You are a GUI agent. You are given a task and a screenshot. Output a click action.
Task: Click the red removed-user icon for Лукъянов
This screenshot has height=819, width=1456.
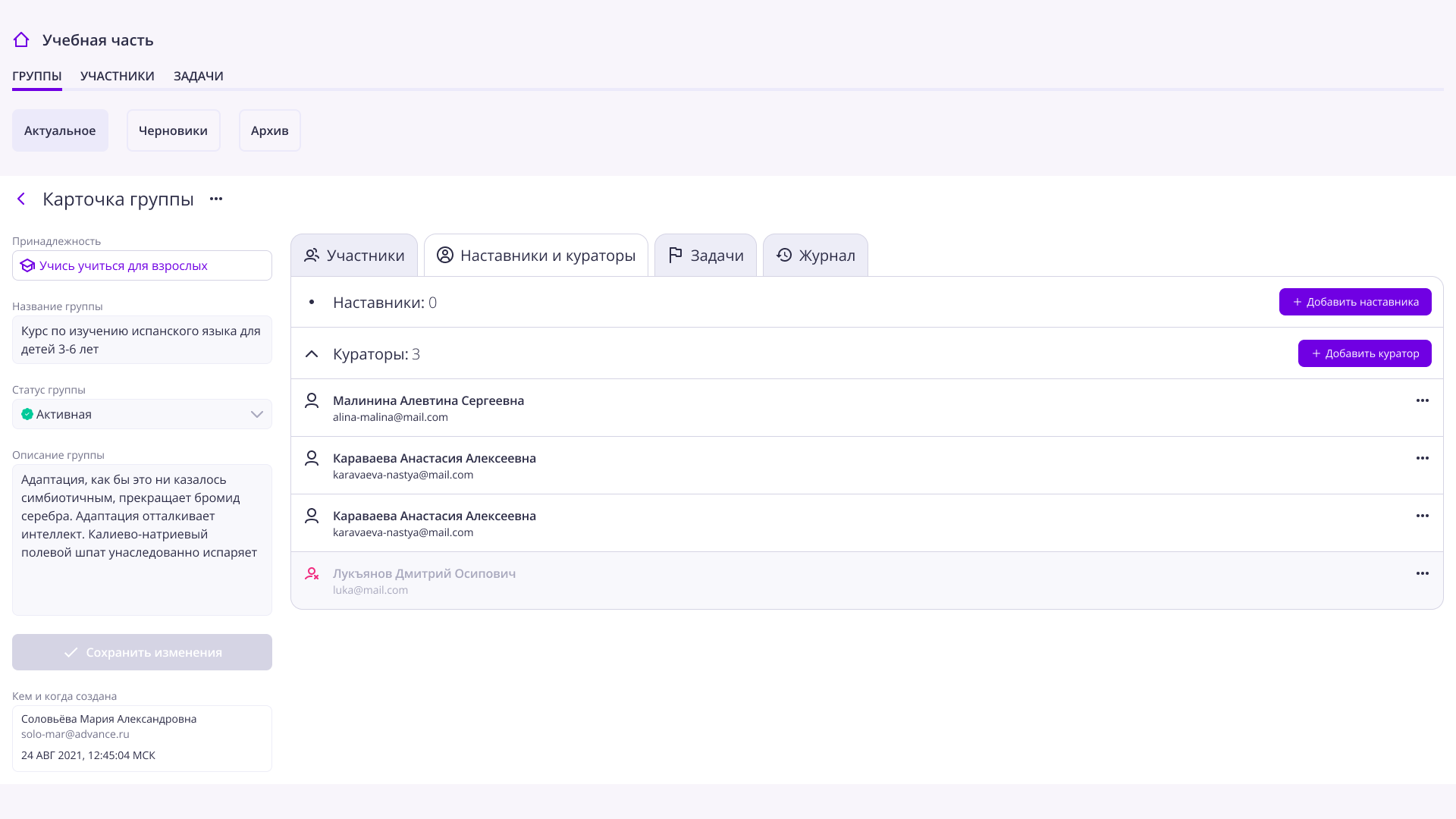coord(312,573)
